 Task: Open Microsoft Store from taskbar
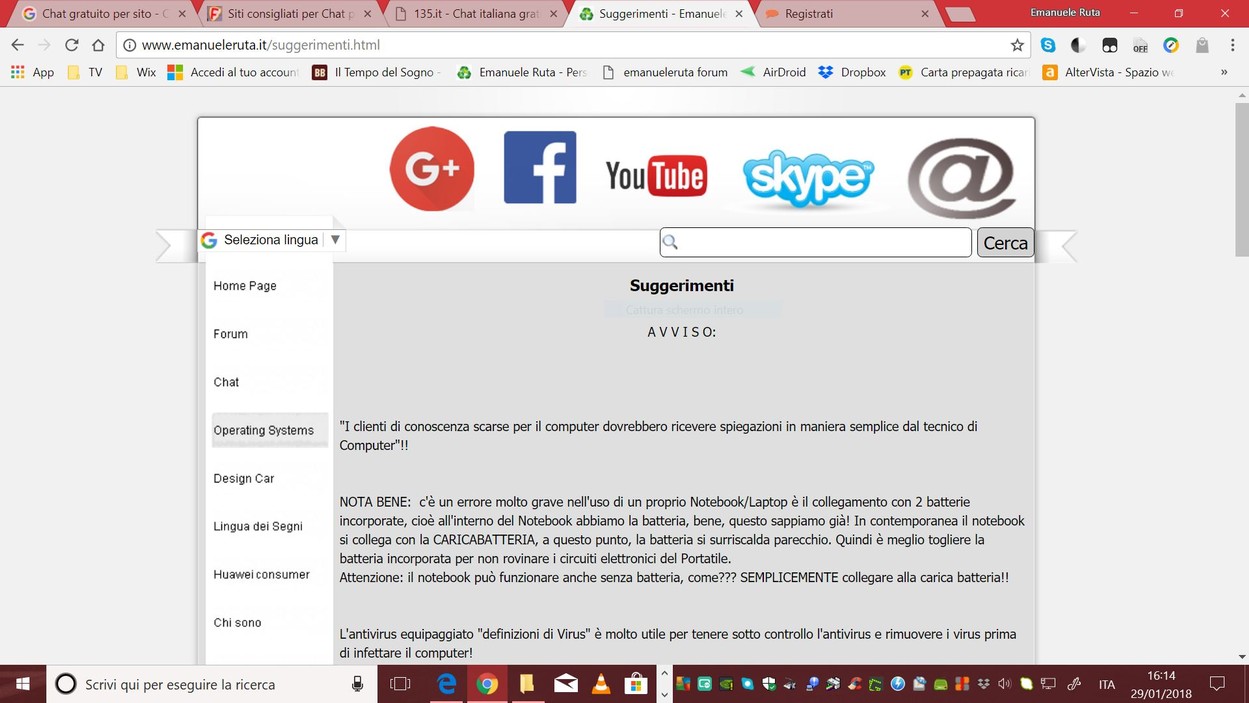(x=636, y=684)
